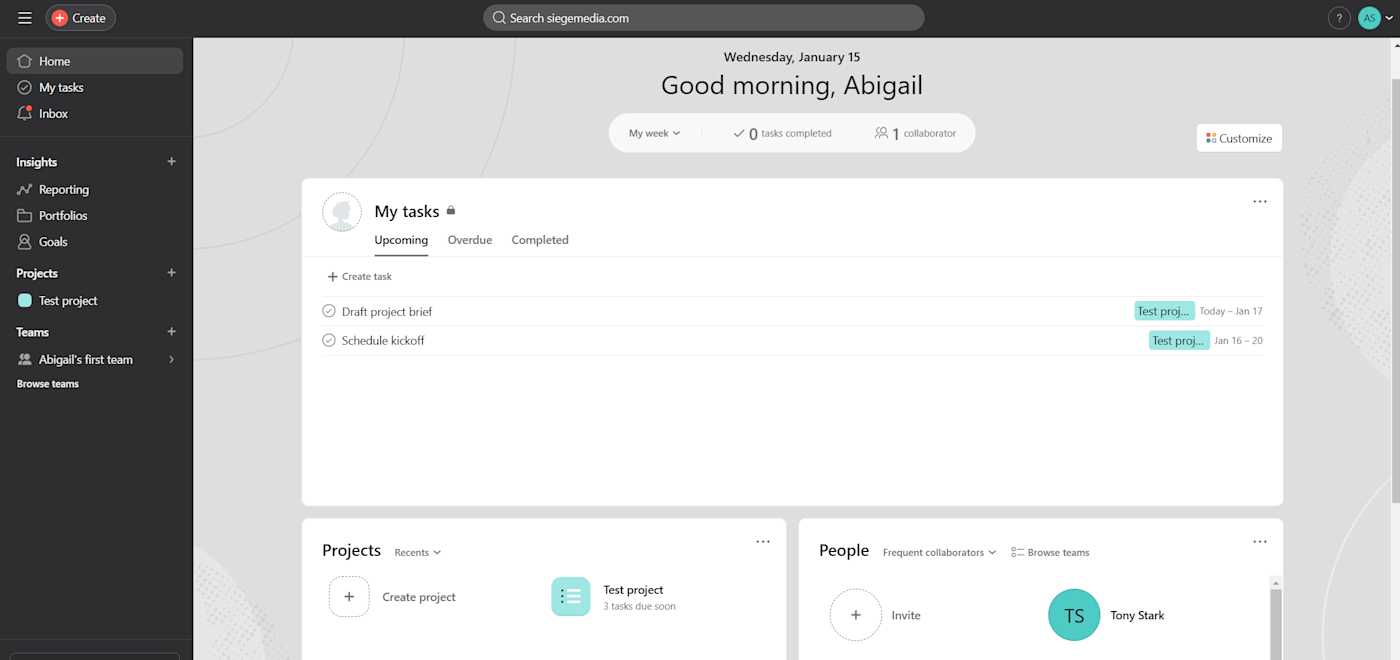
Task: Open Test project card title
Action: click(x=633, y=590)
